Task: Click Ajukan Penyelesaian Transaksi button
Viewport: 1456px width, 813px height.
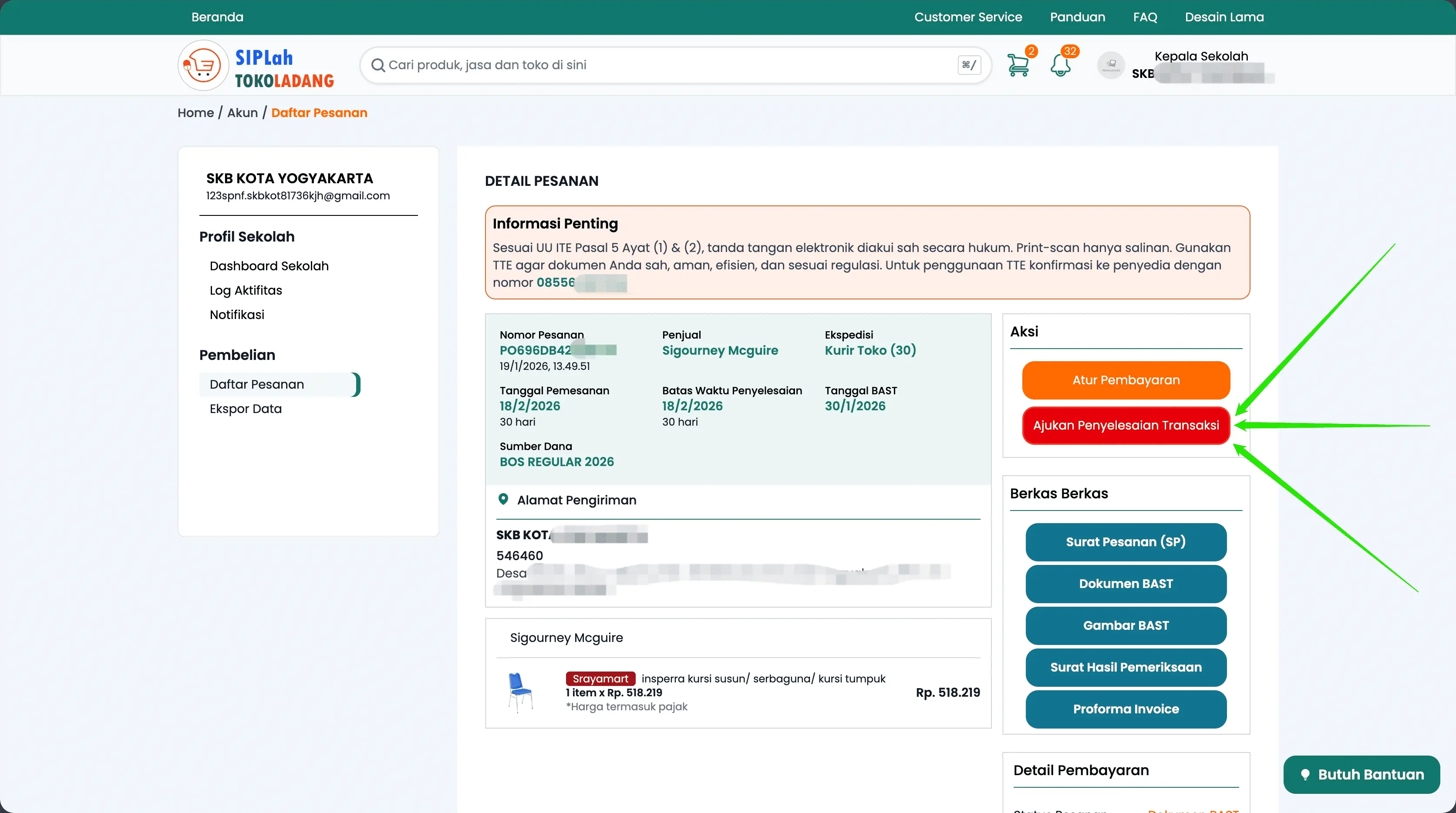Action: [x=1126, y=425]
